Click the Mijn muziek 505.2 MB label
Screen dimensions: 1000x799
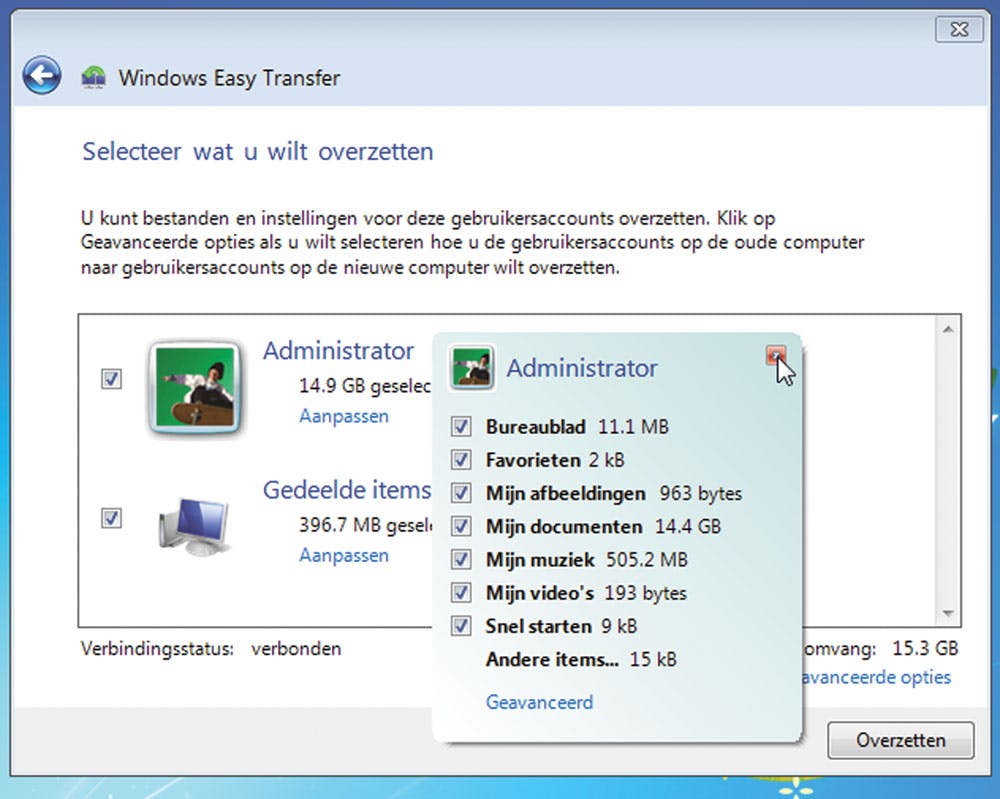(x=587, y=559)
